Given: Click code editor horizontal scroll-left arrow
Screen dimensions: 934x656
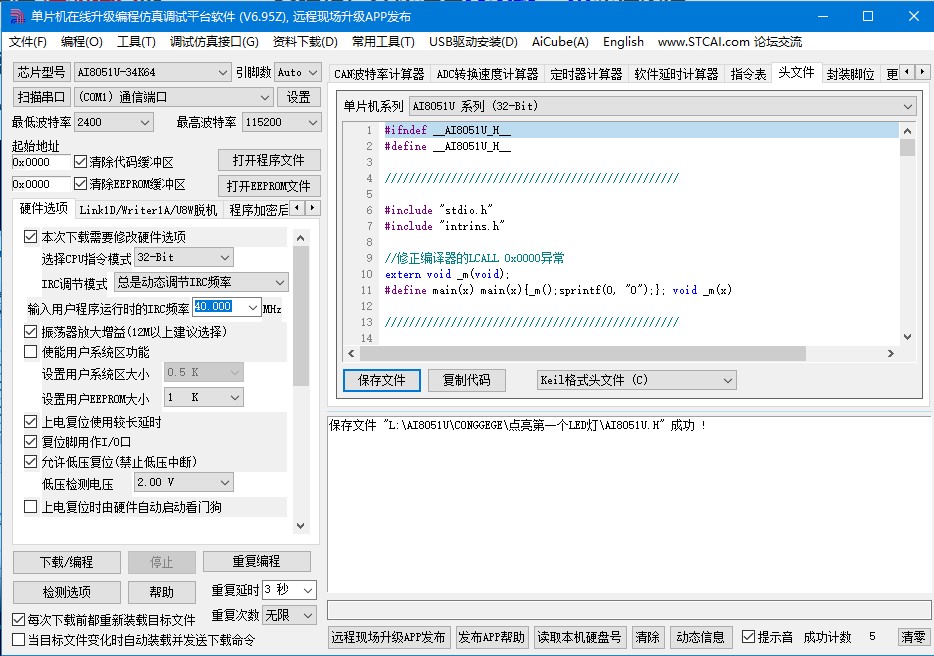Looking at the screenshot, I should 351,353.
